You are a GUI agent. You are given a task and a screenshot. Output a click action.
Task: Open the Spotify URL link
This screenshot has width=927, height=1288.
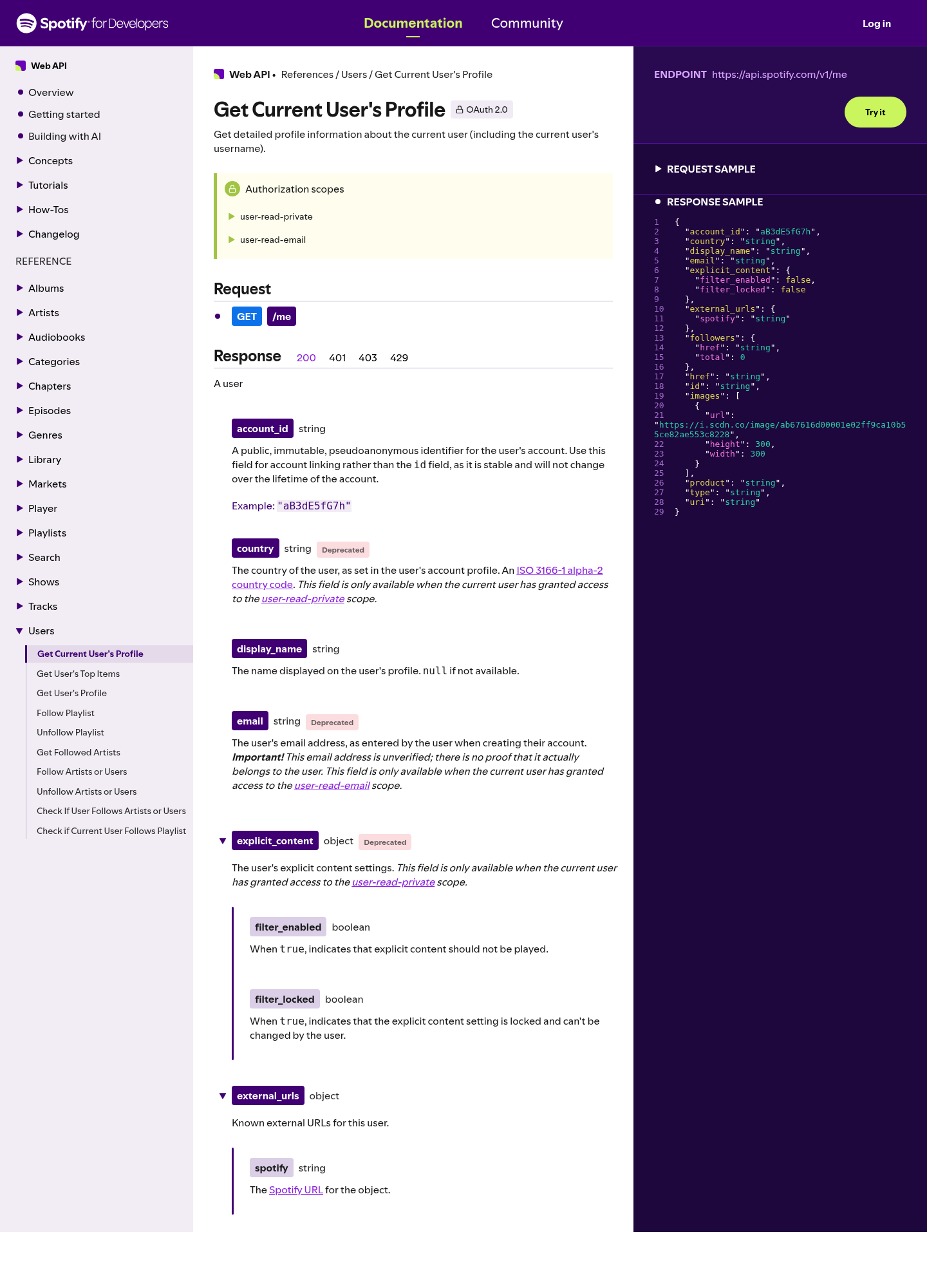296,1189
